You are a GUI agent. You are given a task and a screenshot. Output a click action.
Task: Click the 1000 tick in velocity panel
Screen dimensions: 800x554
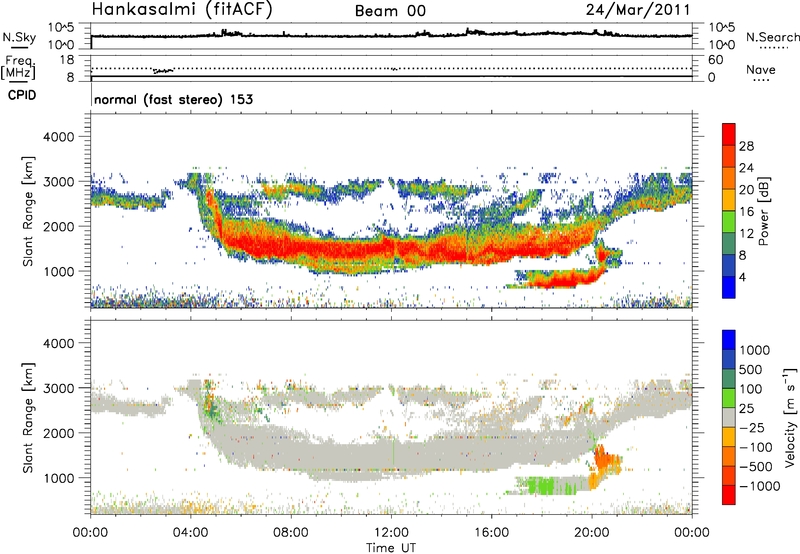coord(58,478)
